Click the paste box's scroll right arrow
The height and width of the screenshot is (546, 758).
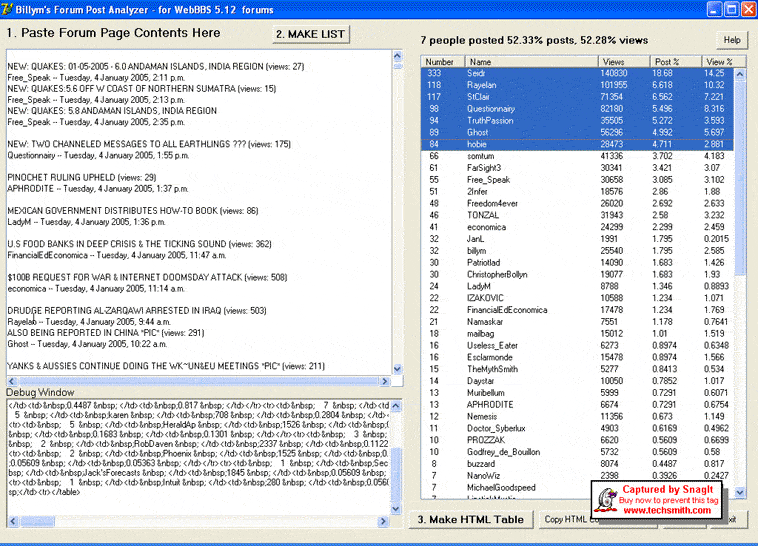(385, 381)
